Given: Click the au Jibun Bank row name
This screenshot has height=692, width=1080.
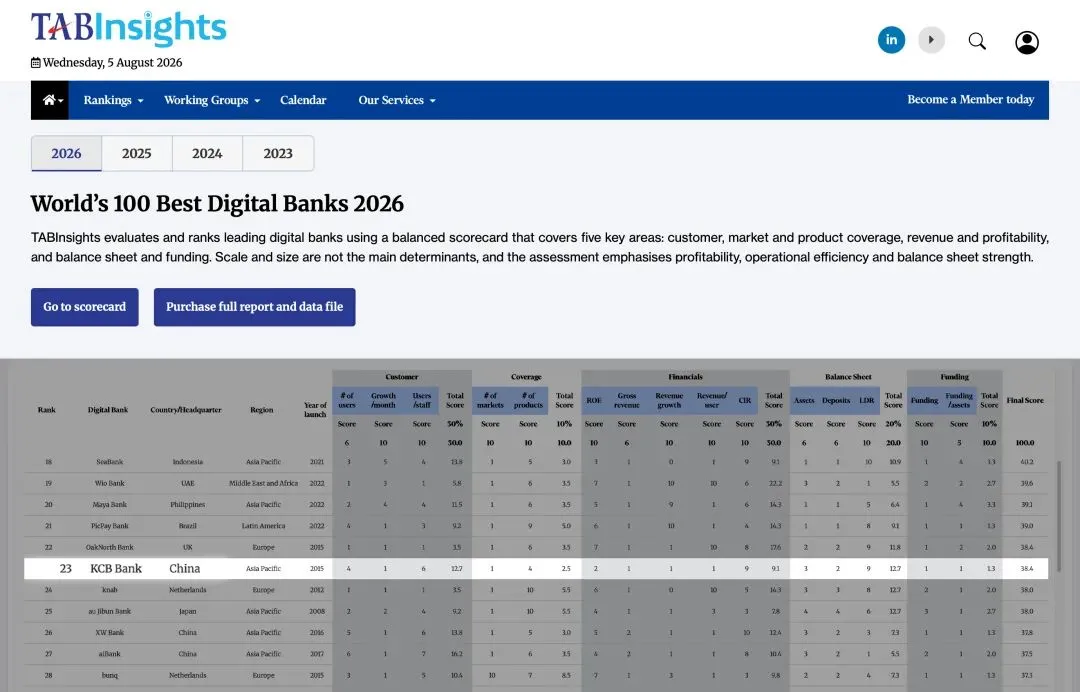Looking at the screenshot, I should click(110, 611).
